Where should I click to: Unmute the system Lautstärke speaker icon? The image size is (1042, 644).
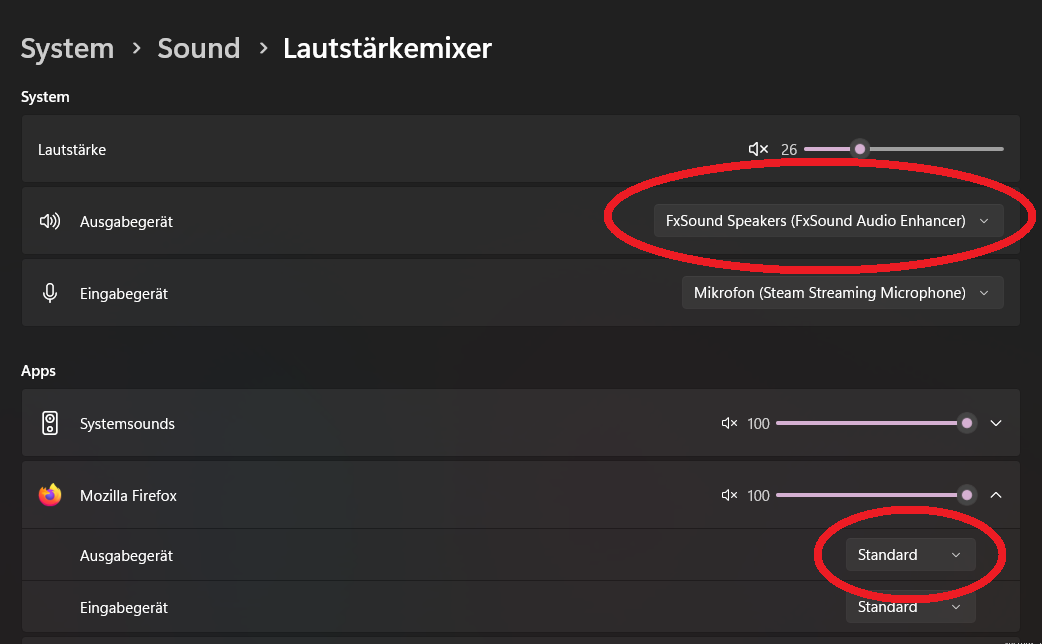coord(758,150)
